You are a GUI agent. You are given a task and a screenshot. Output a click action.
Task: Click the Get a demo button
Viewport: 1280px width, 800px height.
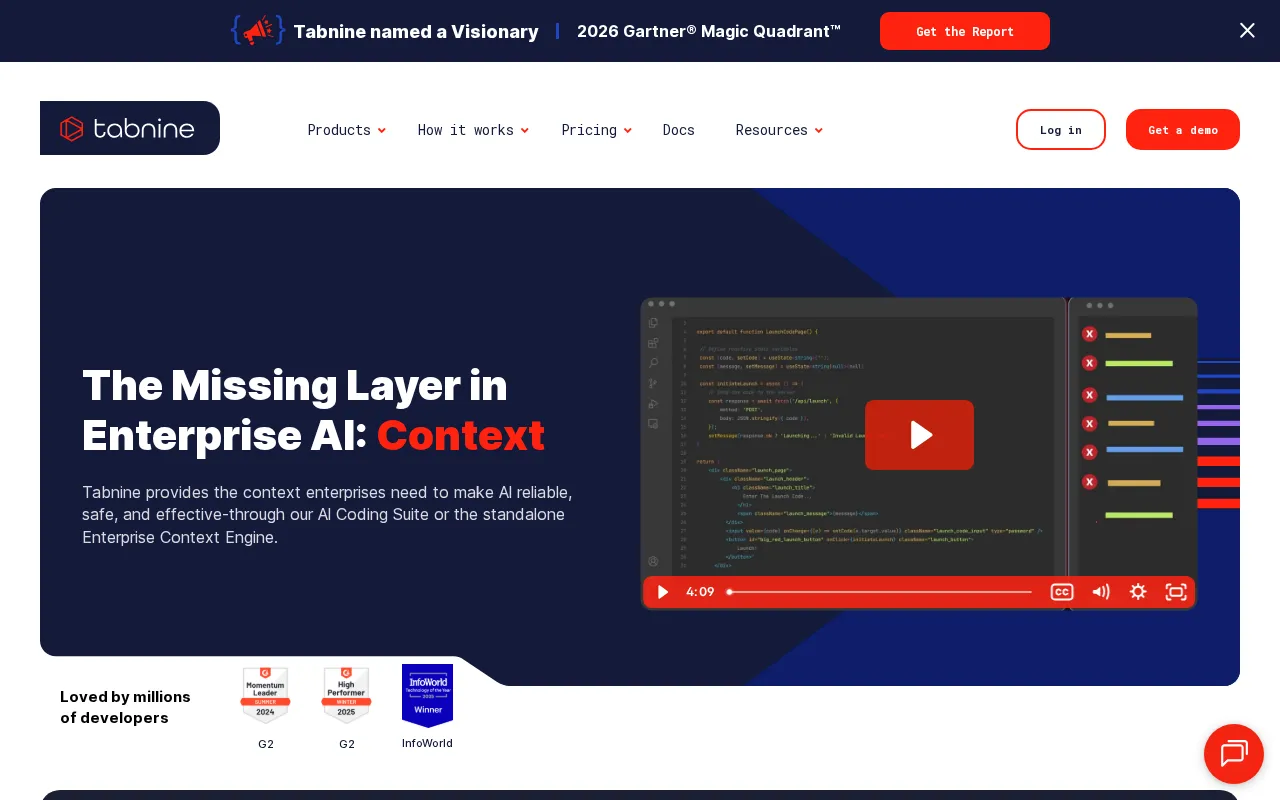click(x=1183, y=130)
